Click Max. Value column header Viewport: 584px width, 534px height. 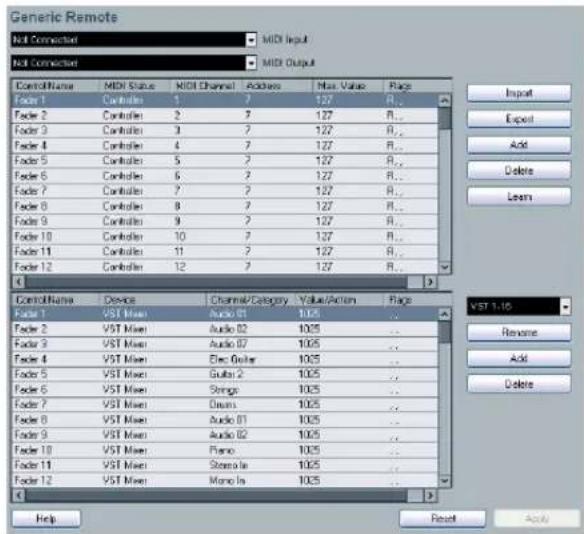(348, 86)
